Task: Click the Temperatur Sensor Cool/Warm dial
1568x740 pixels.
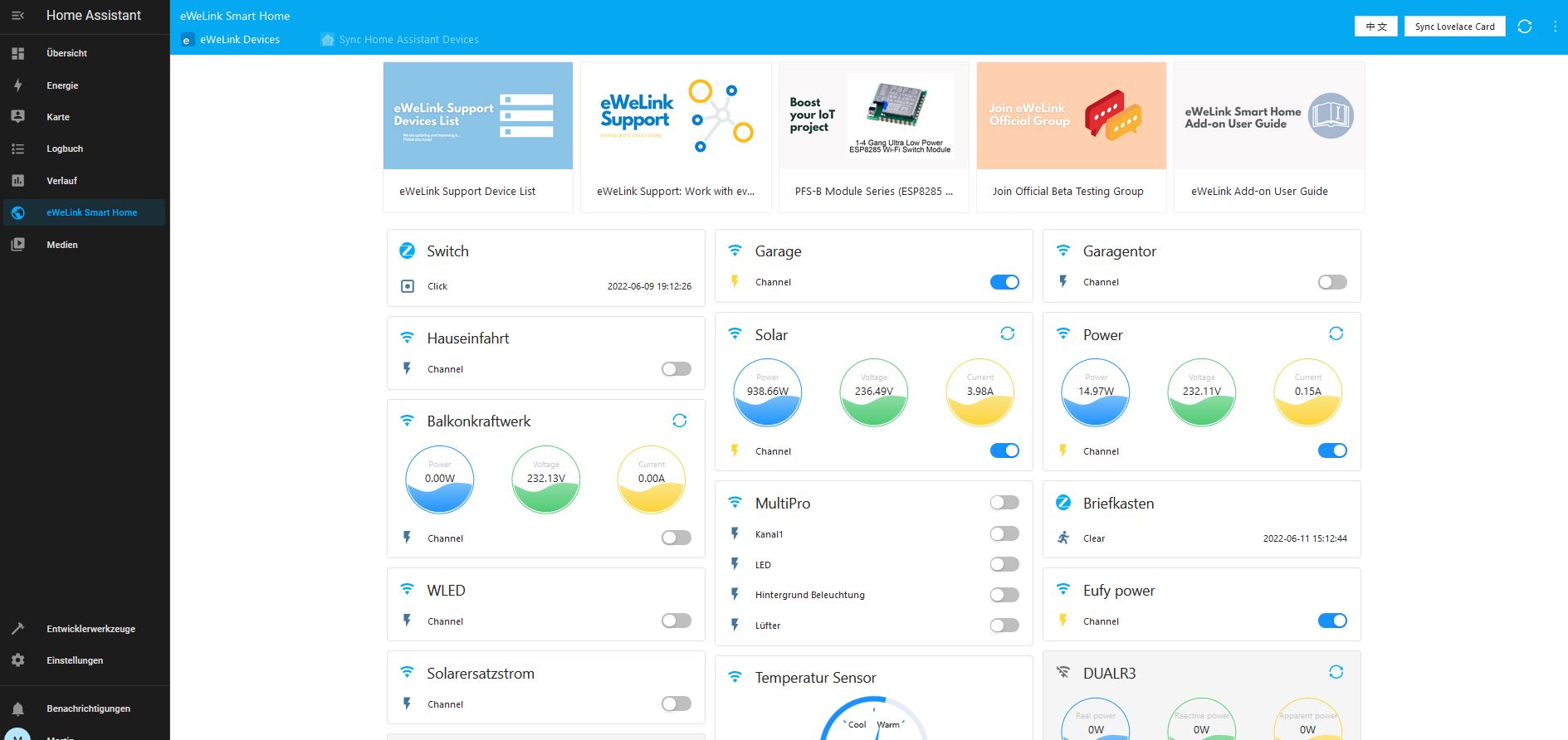Action: pos(874,718)
